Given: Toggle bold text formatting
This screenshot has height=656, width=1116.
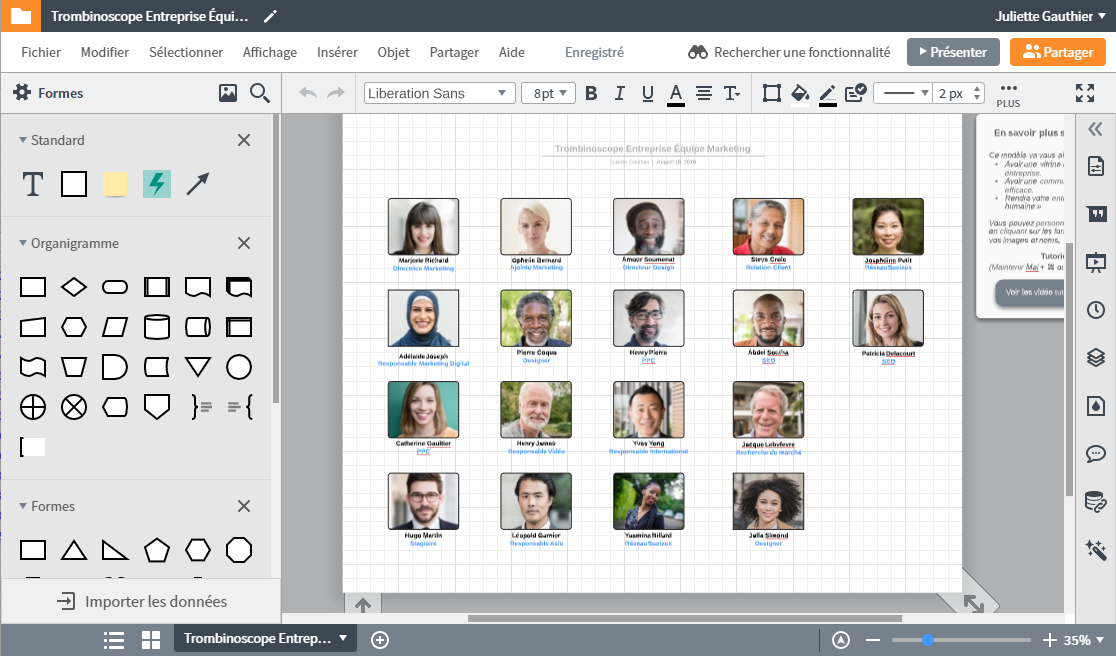Looking at the screenshot, I should tap(591, 93).
